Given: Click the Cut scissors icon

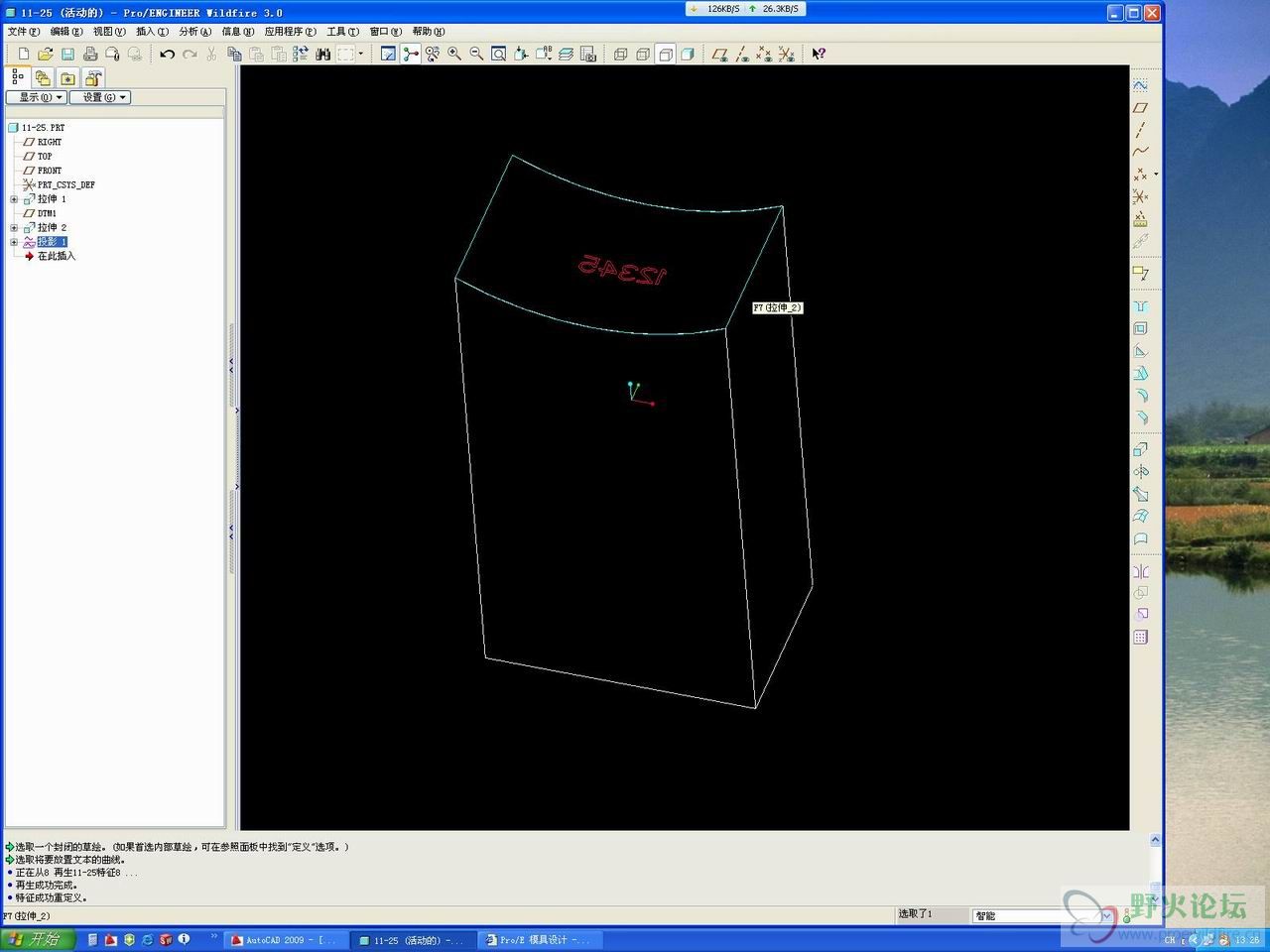Looking at the screenshot, I should [211, 54].
